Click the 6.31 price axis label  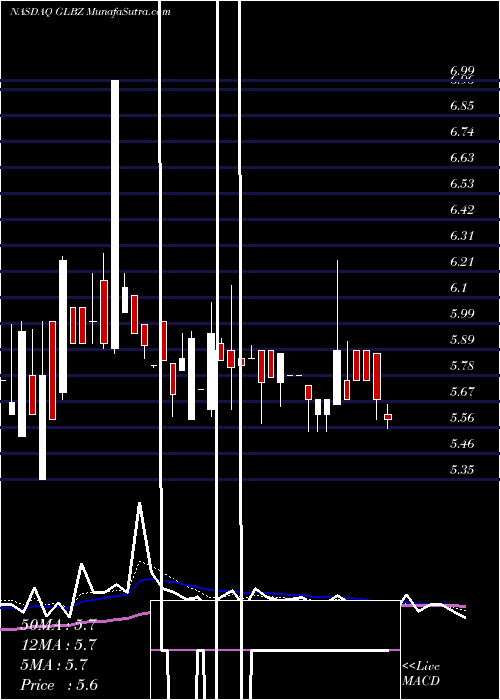click(462, 236)
